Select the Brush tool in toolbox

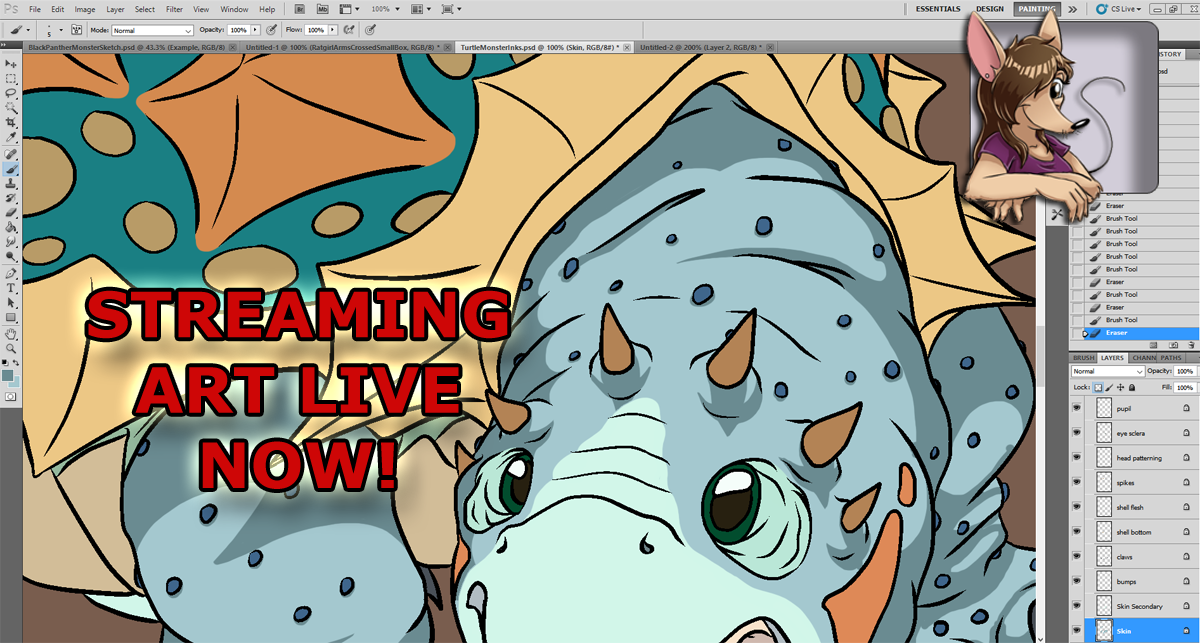pyautogui.click(x=11, y=169)
